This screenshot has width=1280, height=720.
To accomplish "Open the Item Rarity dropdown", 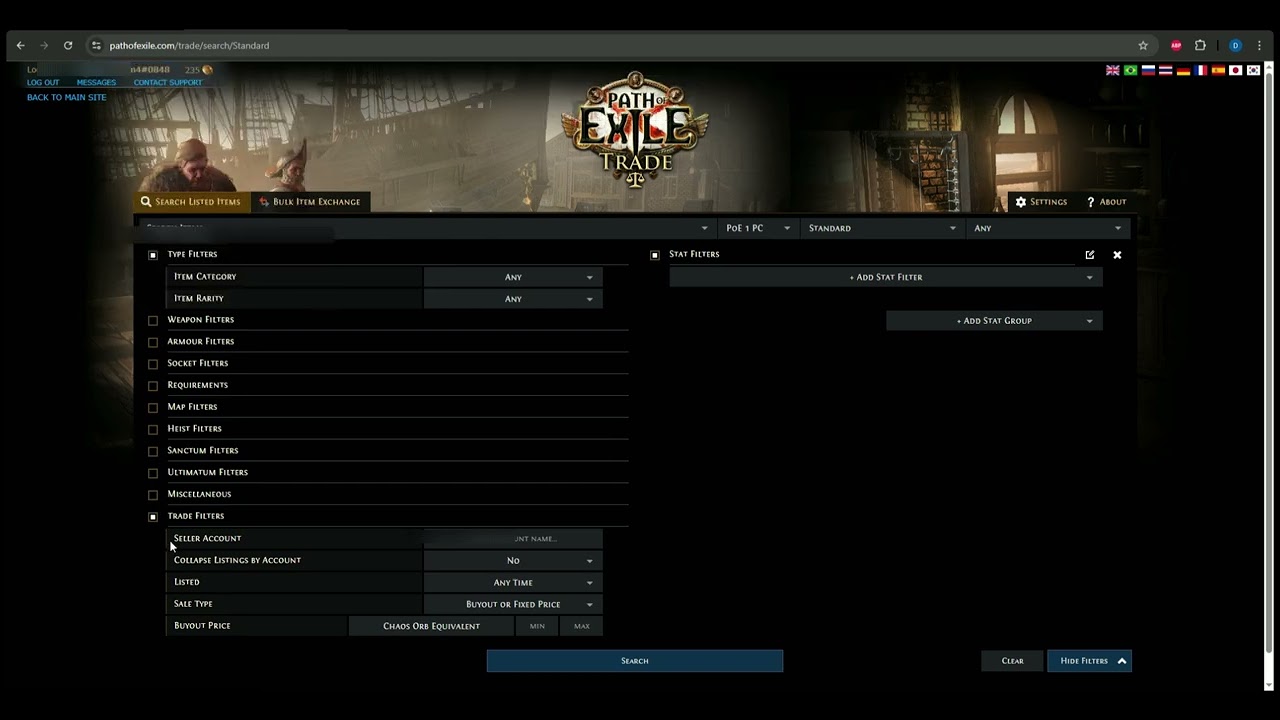I will (x=513, y=299).
